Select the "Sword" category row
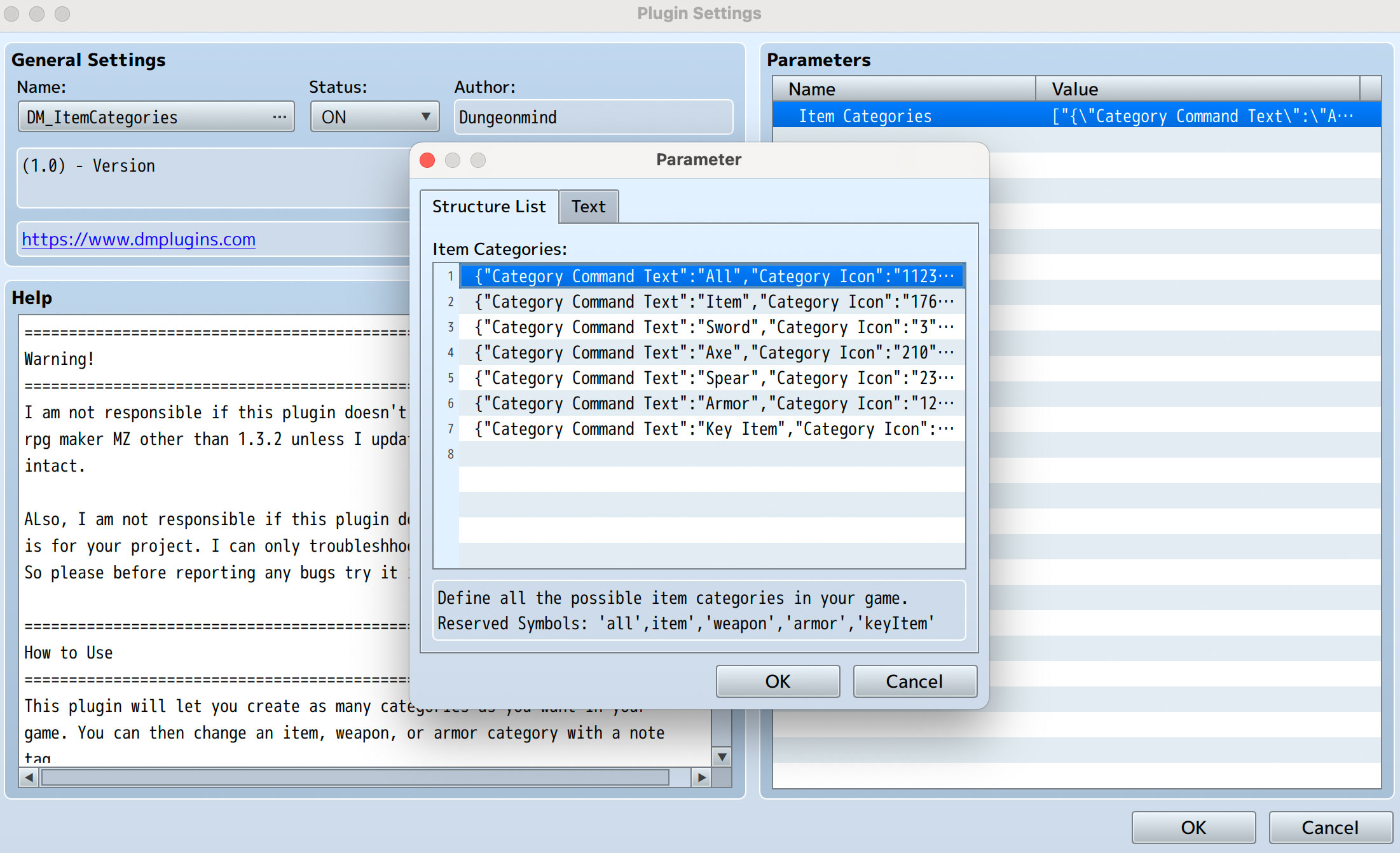Viewport: 1400px width, 853px height. [712, 327]
